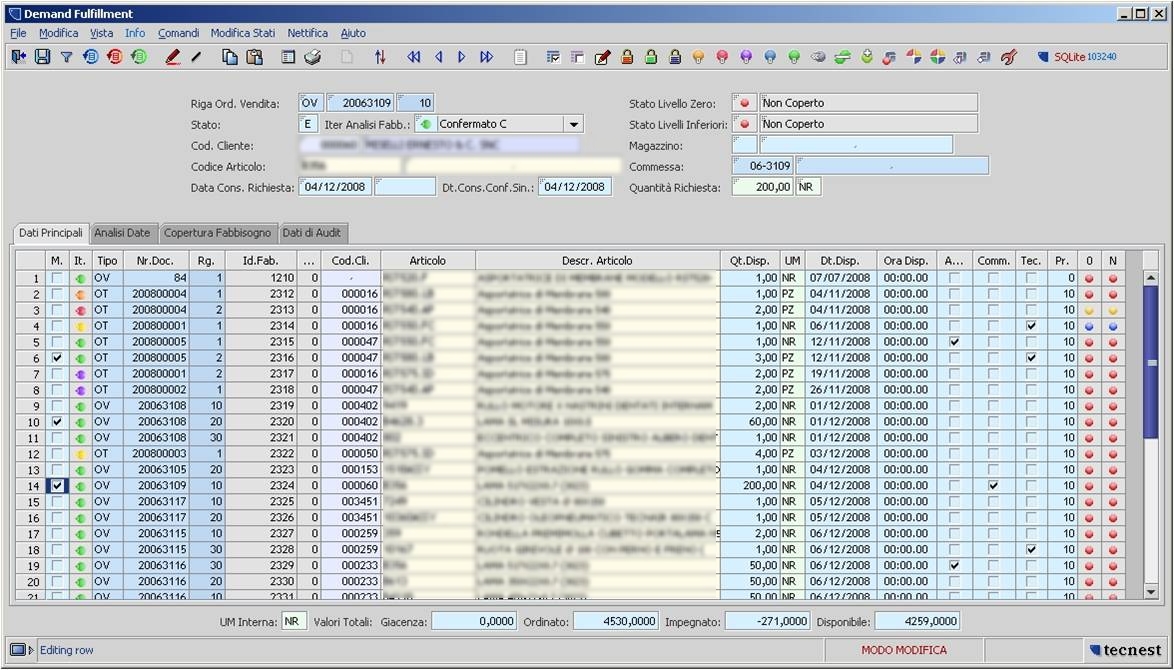Click Descr. Articolo column header
Viewport: 1174px width, 670px height.
pyautogui.click(x=597, y=261)
